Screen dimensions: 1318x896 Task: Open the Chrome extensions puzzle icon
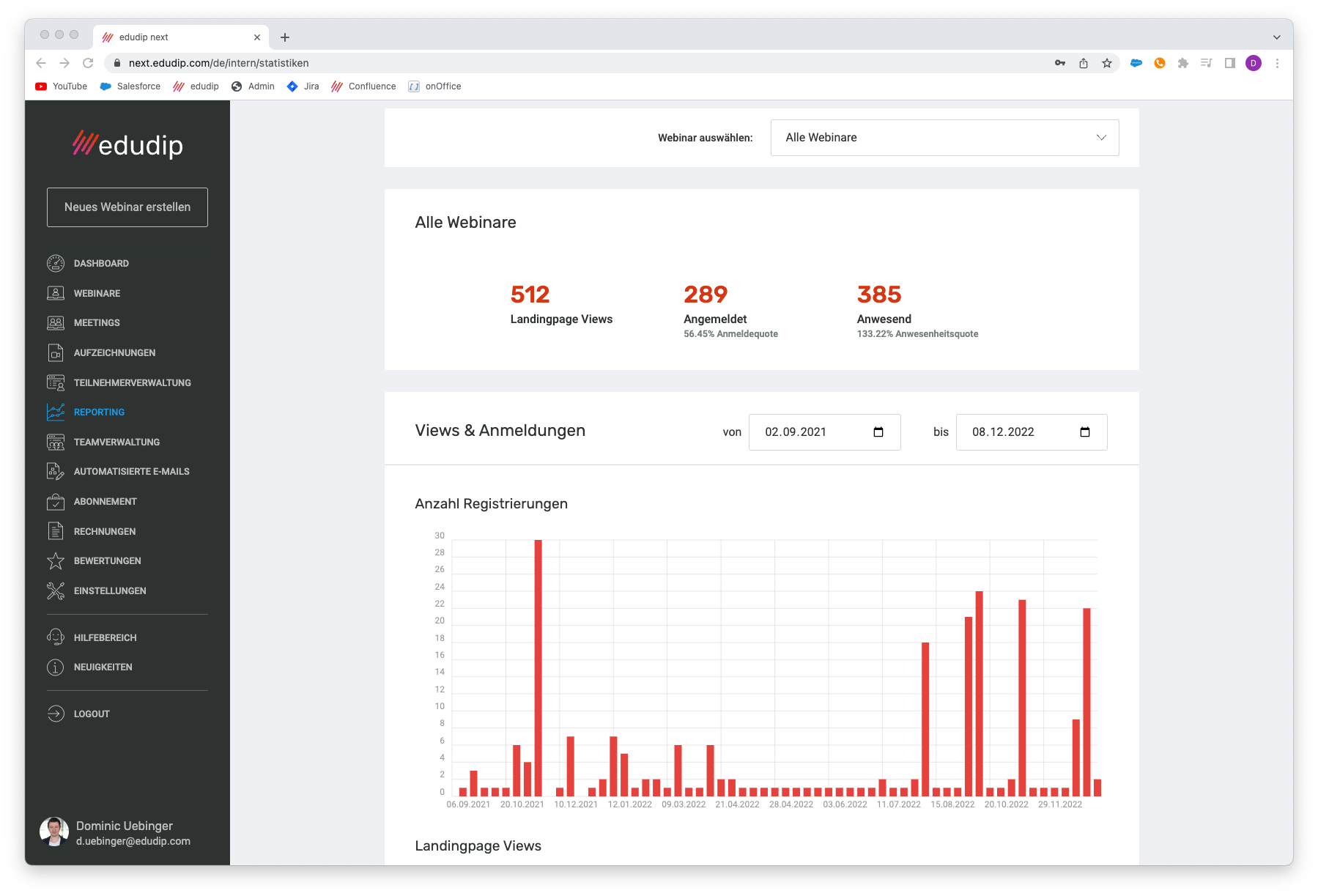(1182, 63)
